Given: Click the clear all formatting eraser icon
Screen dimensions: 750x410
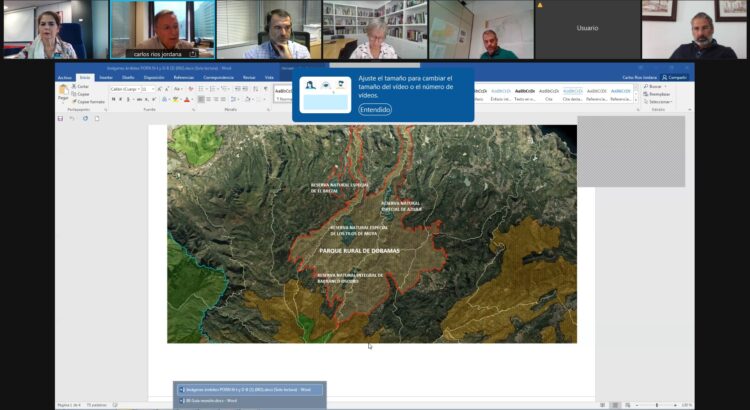Looking at the screenshot, I should tap(191, 89).
